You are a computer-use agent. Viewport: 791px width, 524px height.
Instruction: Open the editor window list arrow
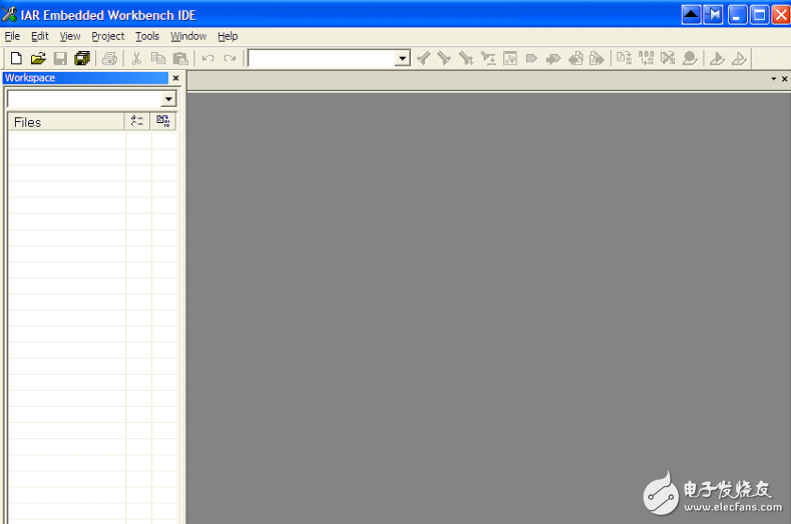773,78
